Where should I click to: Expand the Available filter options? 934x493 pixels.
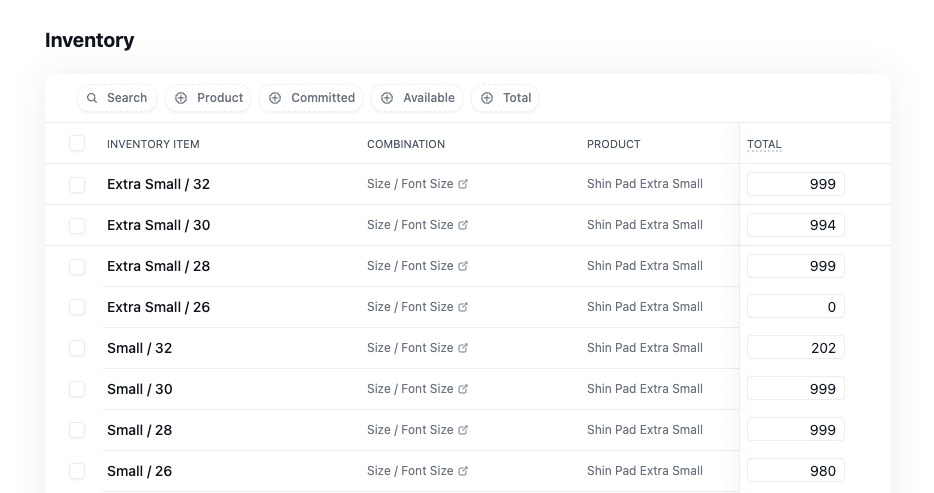418,98
